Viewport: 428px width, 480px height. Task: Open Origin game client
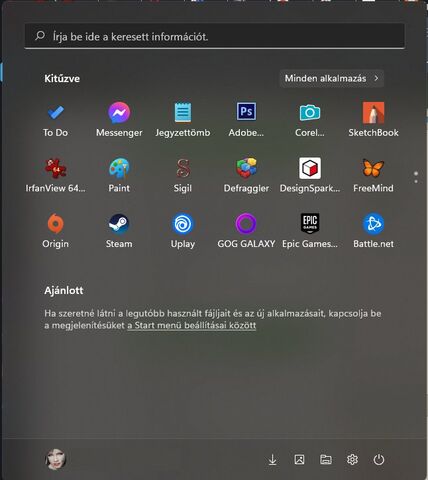pyautogui.click(x=55, y=231)
